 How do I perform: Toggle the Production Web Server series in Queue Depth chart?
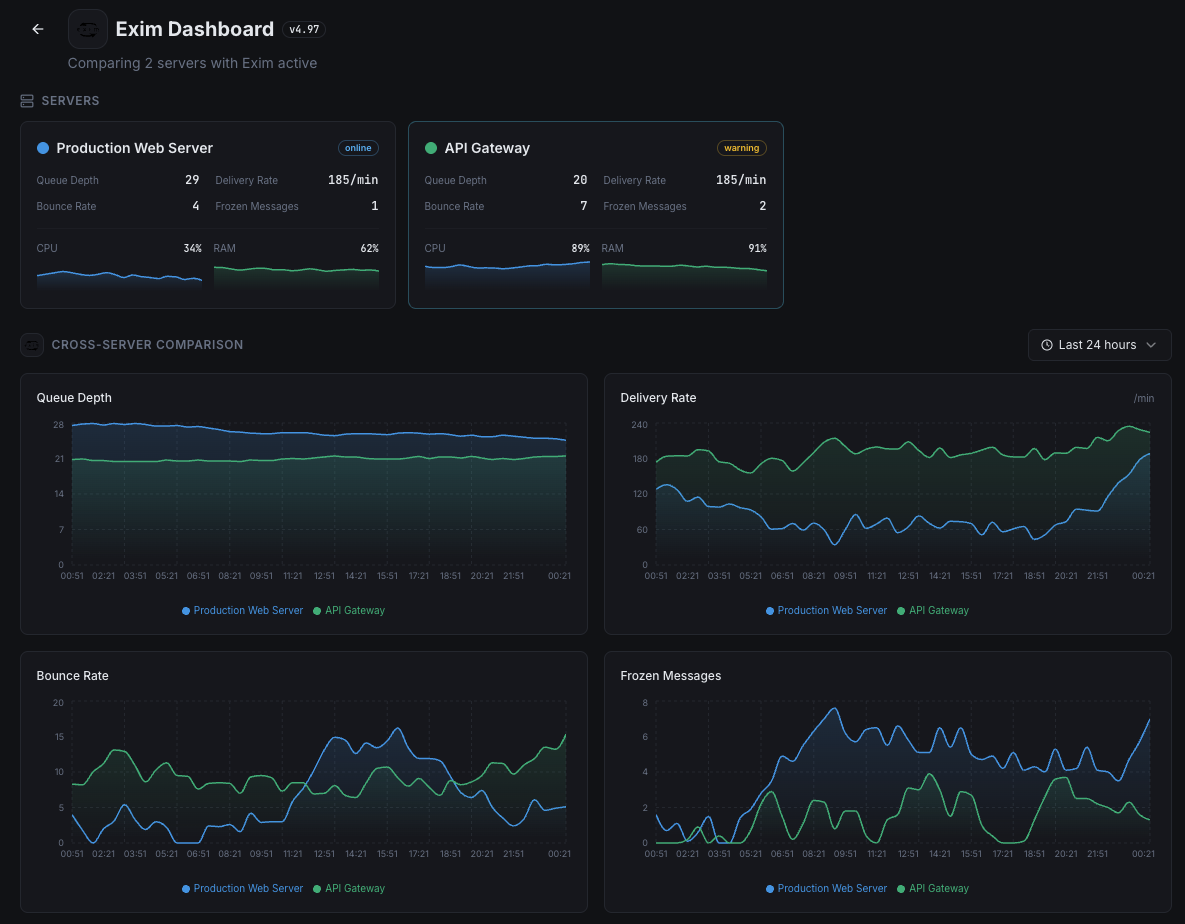tap(242, 610)
